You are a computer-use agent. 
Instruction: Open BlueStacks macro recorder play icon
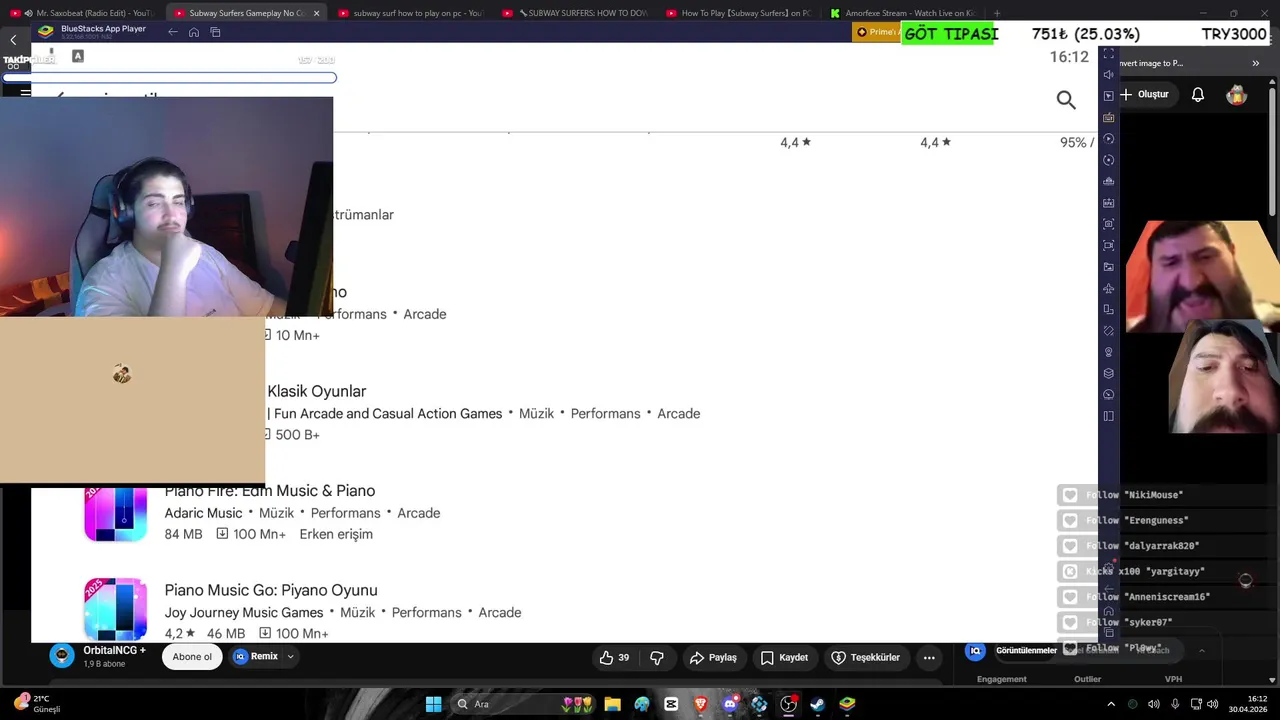click(x=1108, y=139)
